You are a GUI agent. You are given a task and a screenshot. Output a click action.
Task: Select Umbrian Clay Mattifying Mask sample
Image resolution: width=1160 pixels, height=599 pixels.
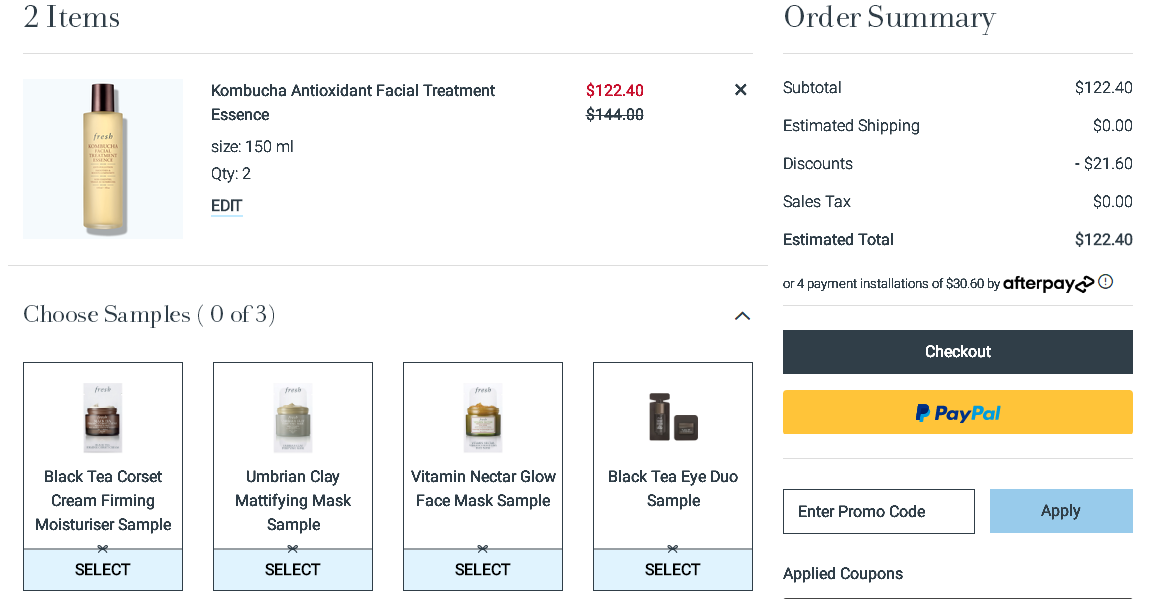(293, 569)
